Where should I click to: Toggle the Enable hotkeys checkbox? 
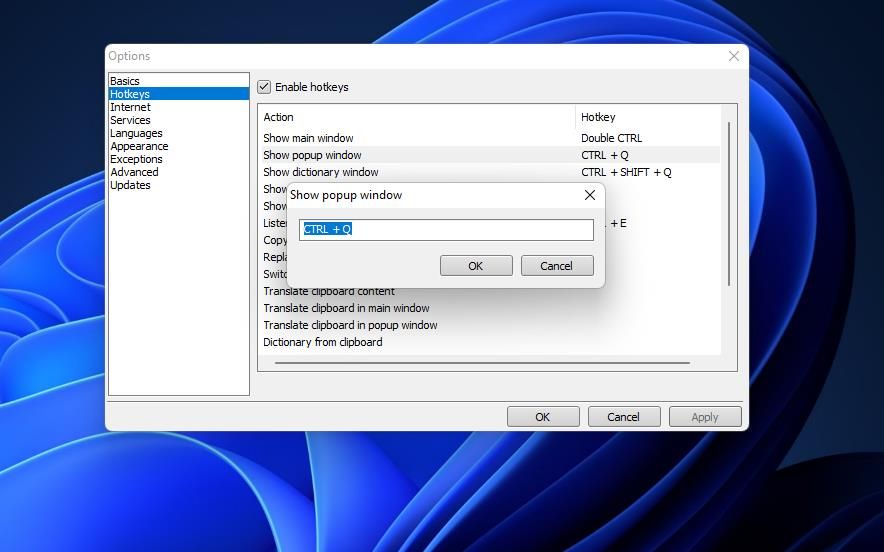(264, 87)
